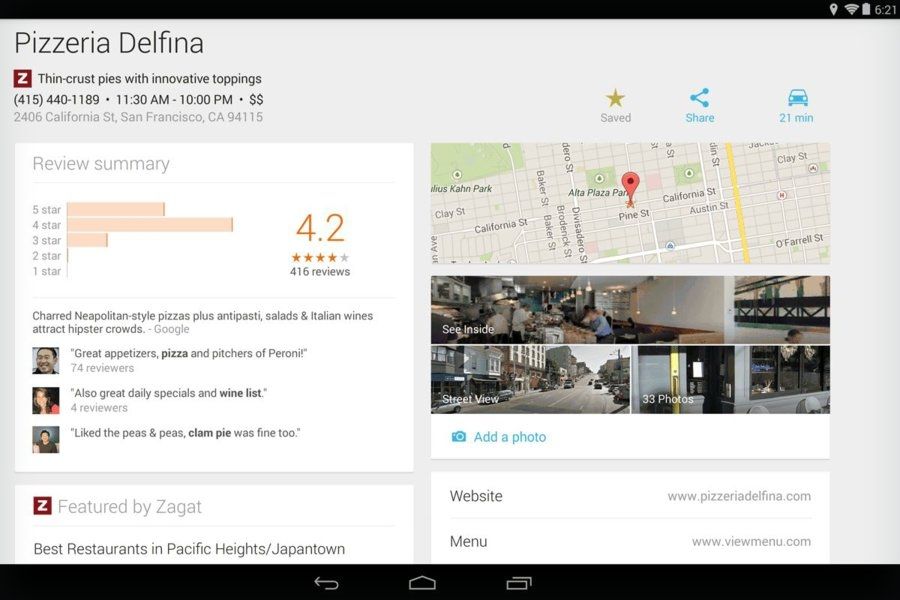Viewport: 900px width, 600px height.
Task: Open the Share icon
Action: pyautogui.click(x=698, y=100)
